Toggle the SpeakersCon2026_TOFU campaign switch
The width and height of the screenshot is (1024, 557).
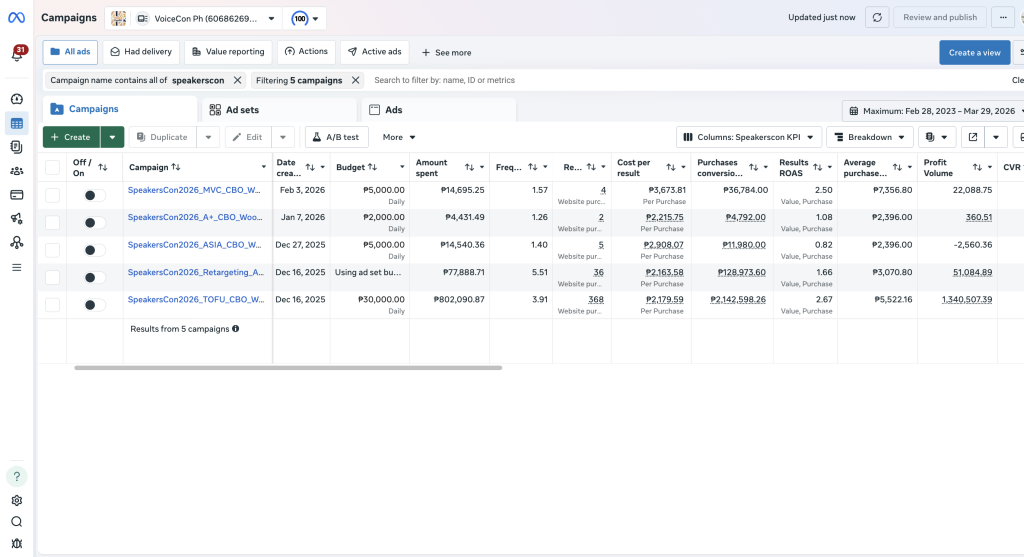pyautogui.click(x=95, y=305)
